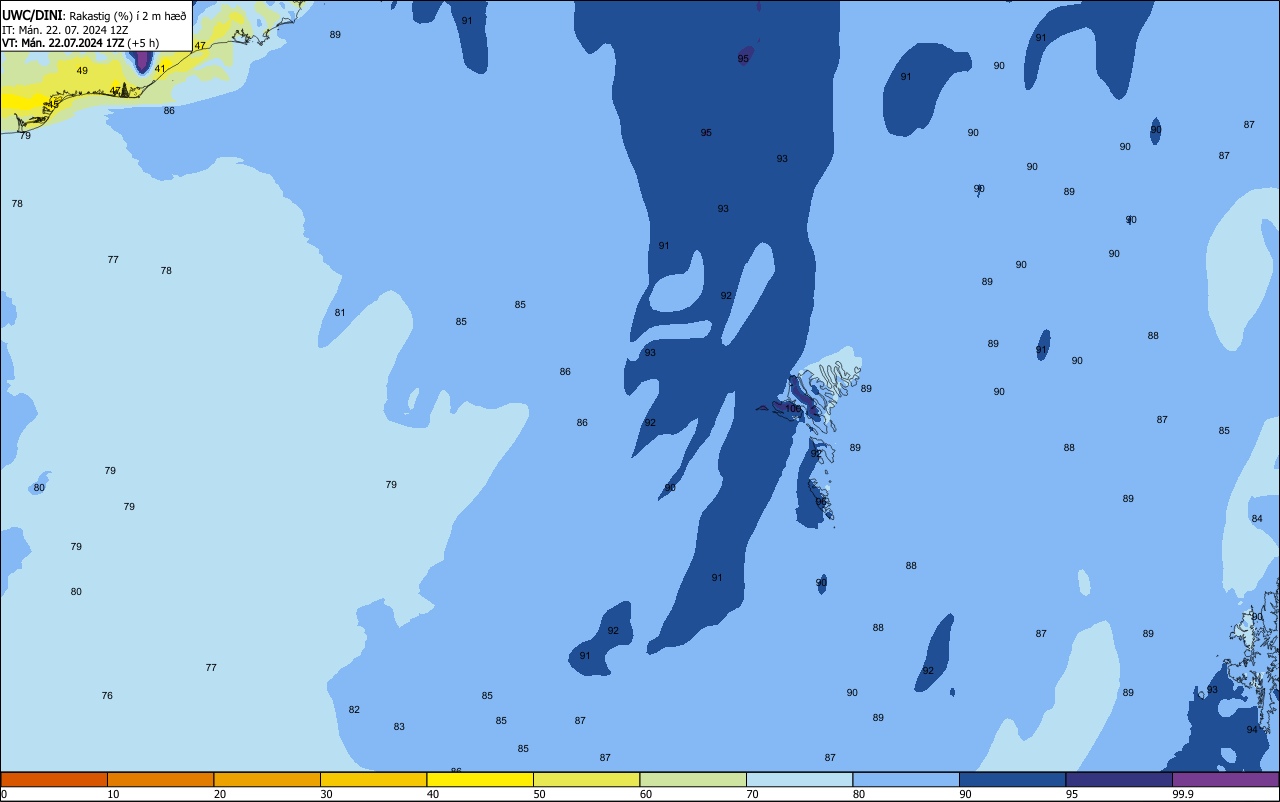The width and height of the screenshot is (1280, 802).
Task: Click the '99.9' legend tick label
Action: coord(1183,794)
